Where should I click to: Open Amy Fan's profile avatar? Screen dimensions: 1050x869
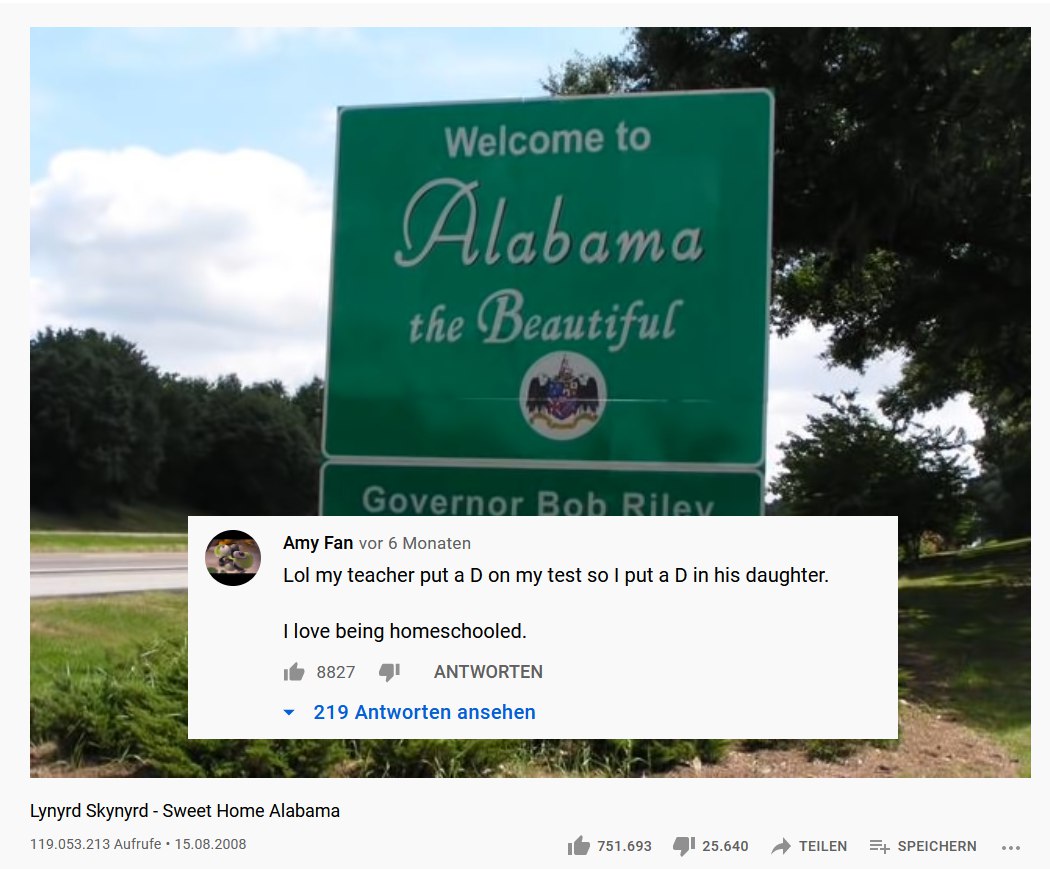[x=233, y=558]
